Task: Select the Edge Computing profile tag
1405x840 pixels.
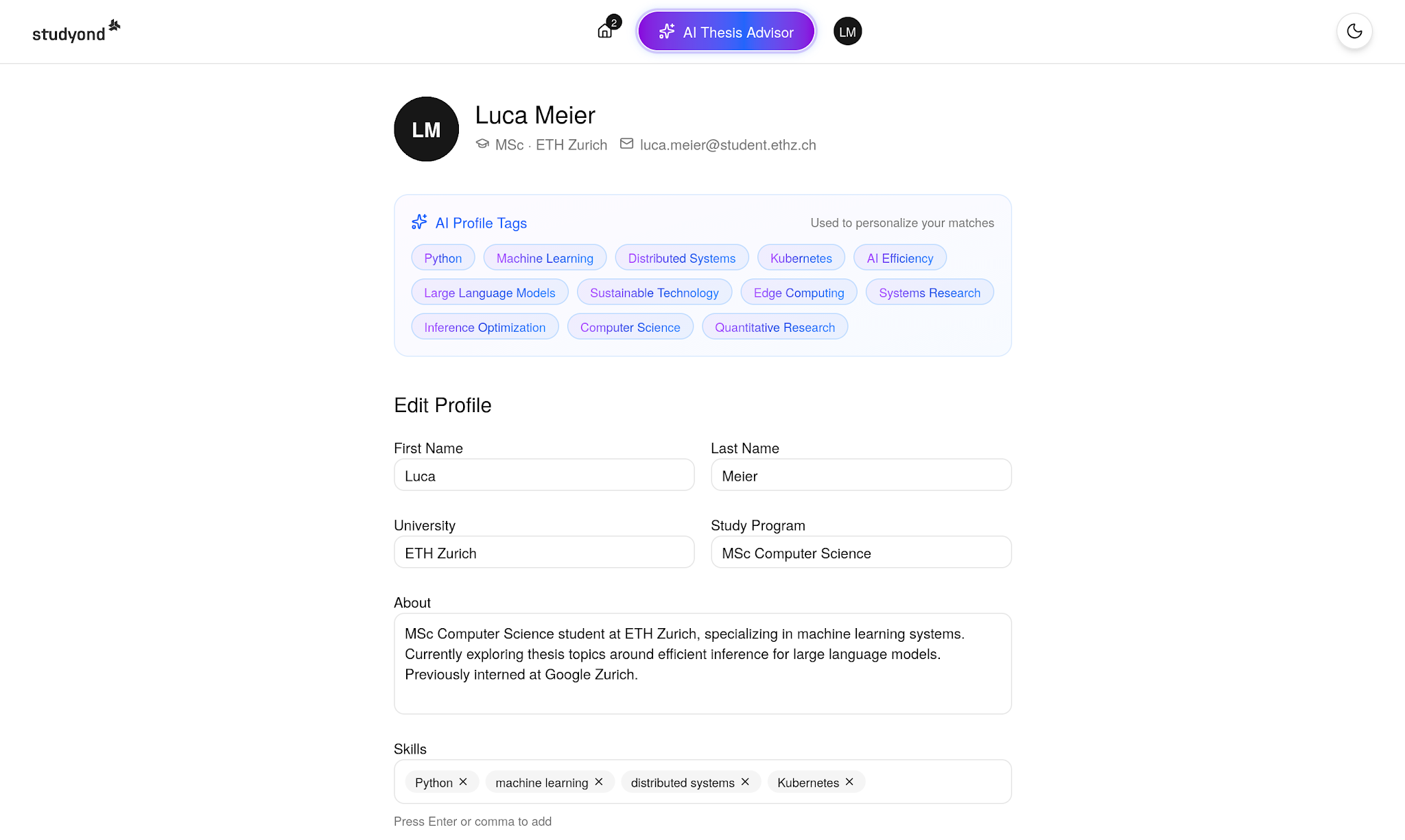Action: click(x=799, y=292)
